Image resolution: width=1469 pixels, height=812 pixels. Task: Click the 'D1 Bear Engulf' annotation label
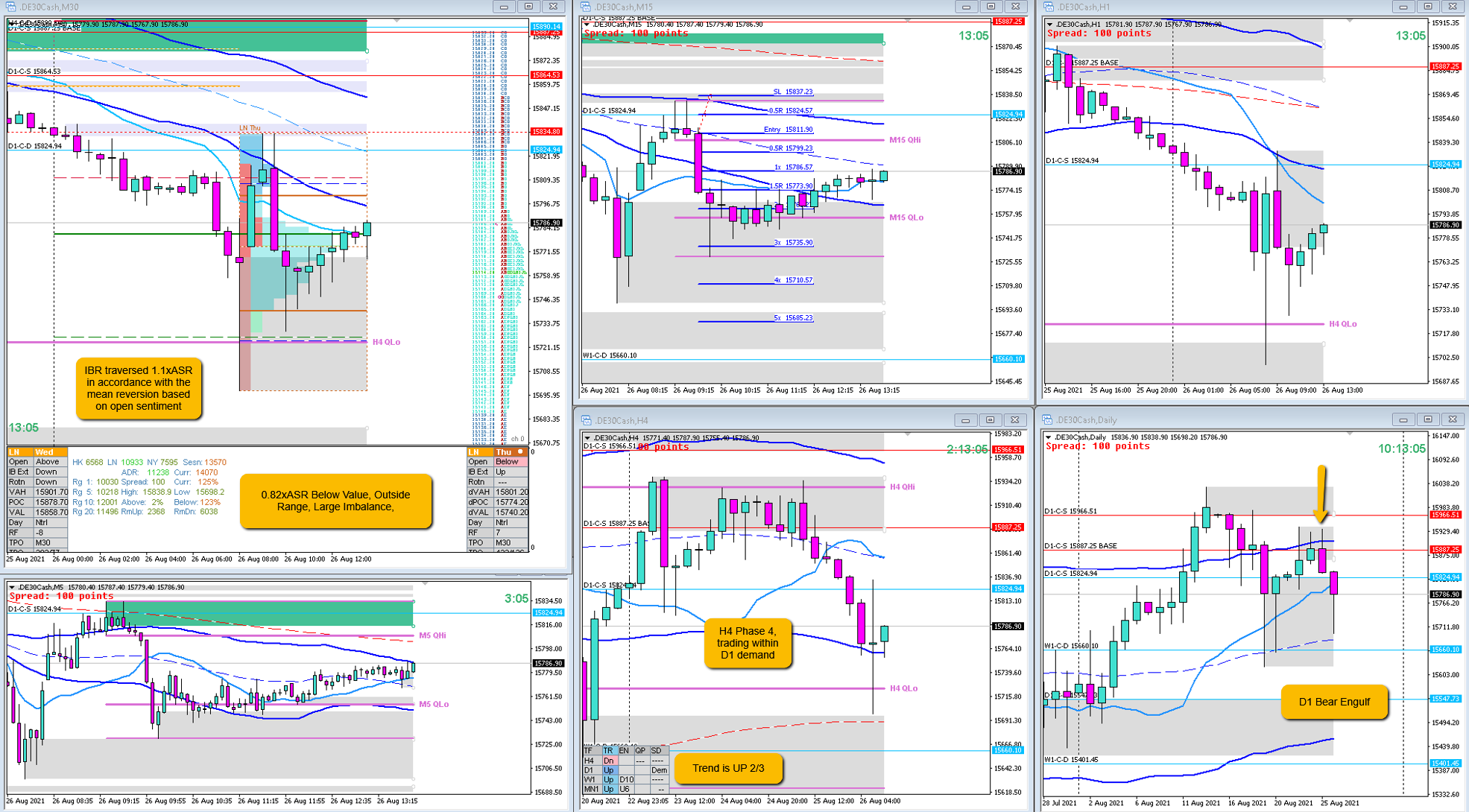coord(1334,702)
